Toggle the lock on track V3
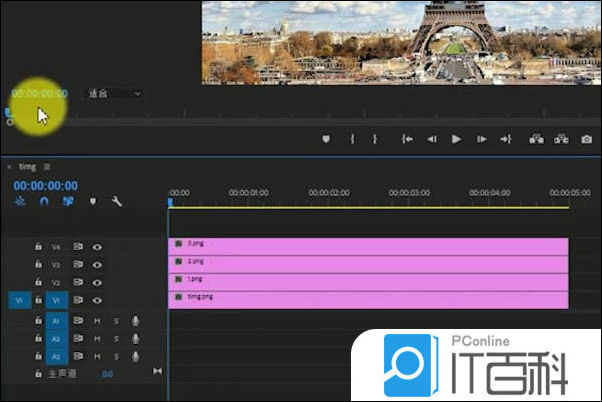The width and height of the screenshot is (602, 402). click(38, 264)
